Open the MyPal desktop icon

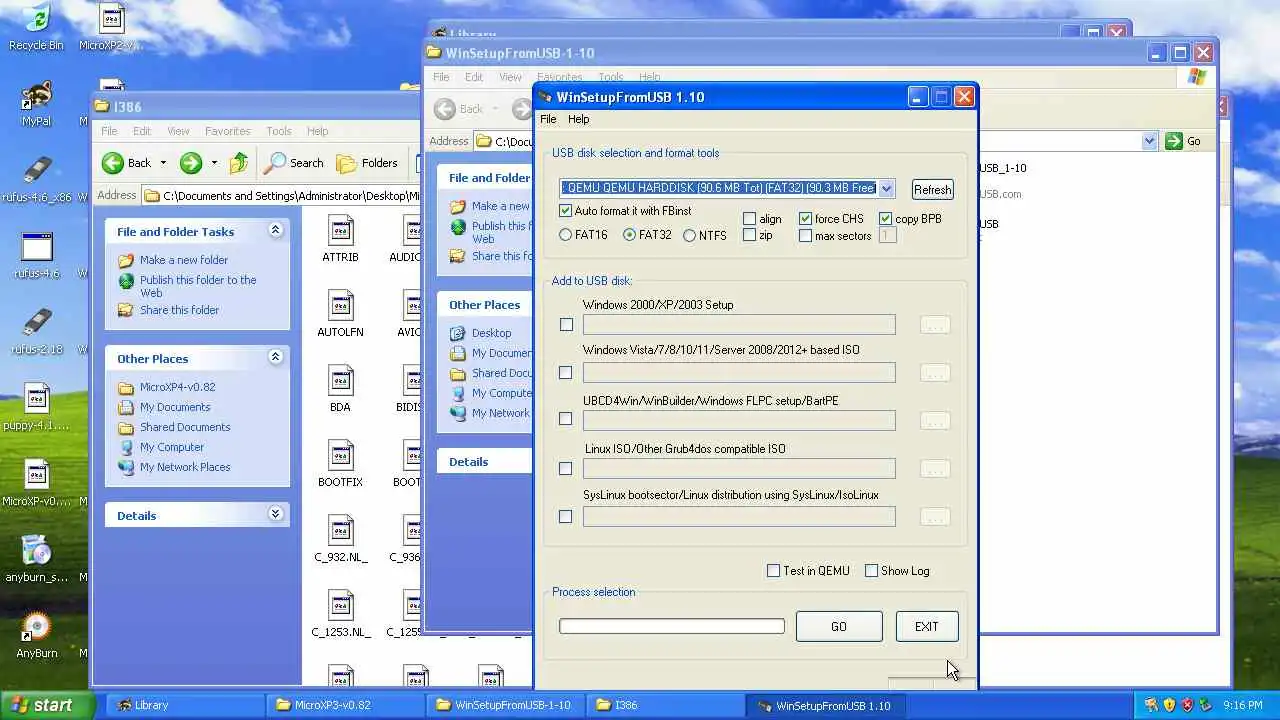pos(36,103)
